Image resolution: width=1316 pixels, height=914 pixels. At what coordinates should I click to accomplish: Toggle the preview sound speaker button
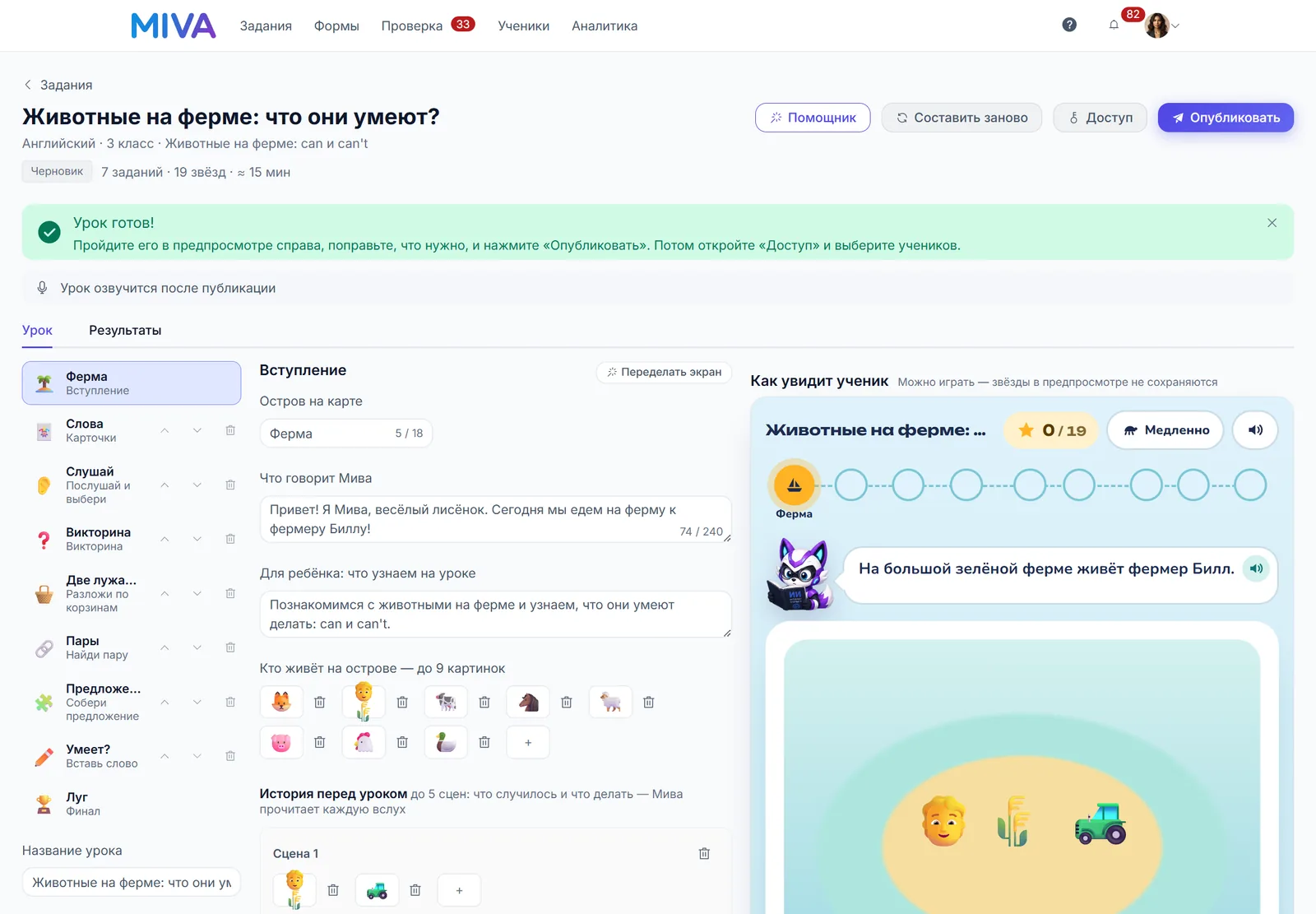(x=1255, y=429)
